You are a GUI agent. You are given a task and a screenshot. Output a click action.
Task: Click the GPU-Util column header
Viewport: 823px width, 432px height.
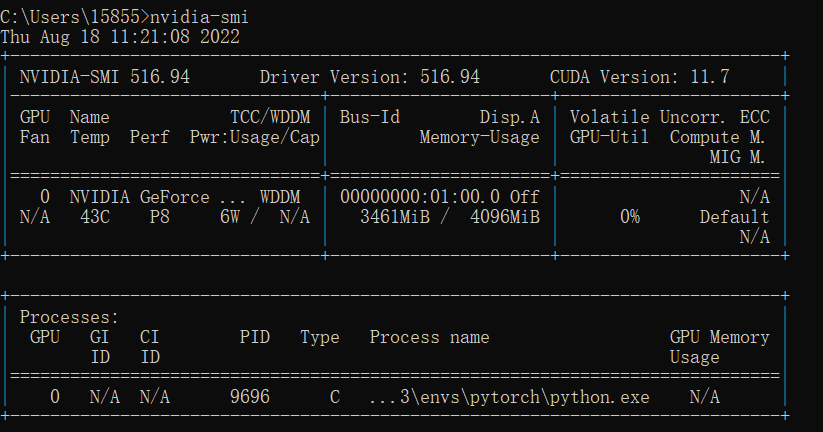point(610,137)
